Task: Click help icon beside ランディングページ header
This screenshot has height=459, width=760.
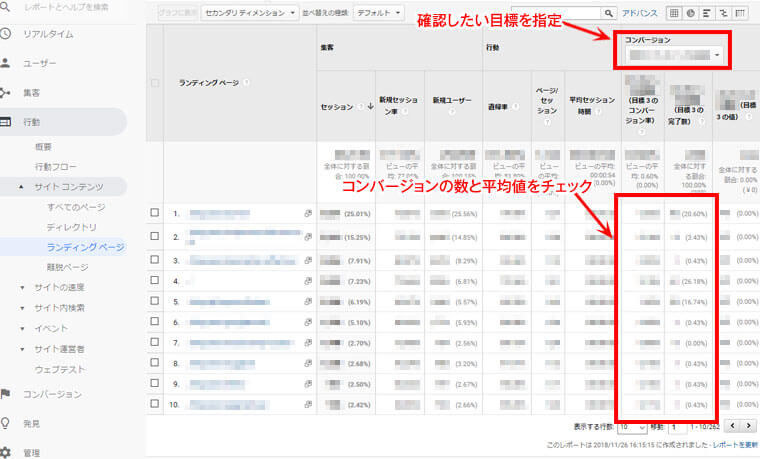Action: click(246, 83)
